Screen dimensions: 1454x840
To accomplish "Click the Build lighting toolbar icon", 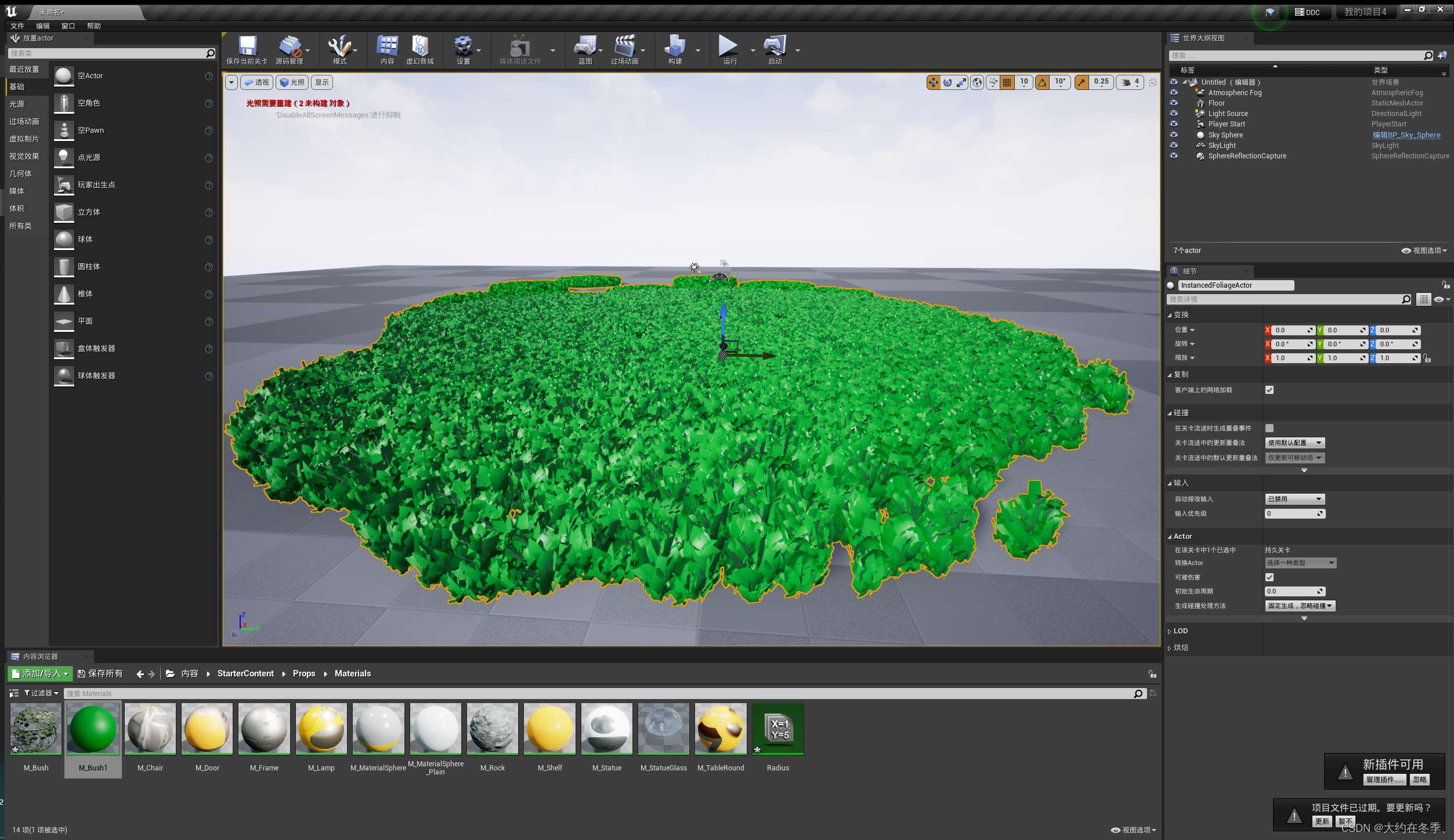I will click(x=675, y=47).
